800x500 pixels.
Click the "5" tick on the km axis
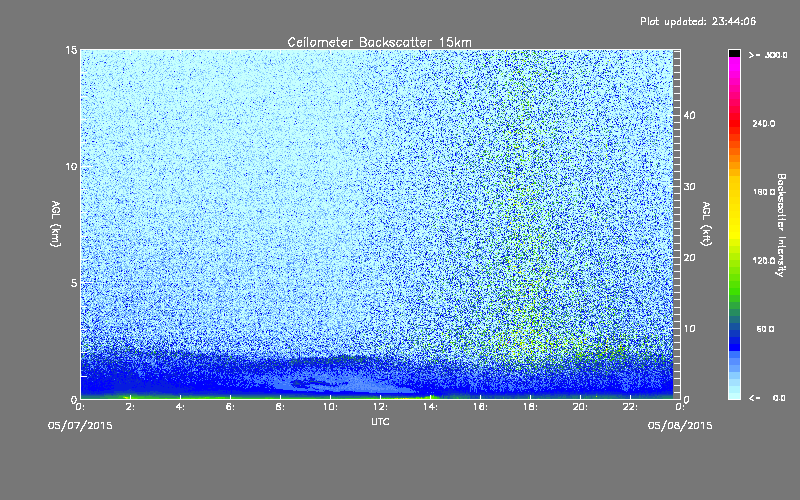pyautogui.click(x=74, y=283)
